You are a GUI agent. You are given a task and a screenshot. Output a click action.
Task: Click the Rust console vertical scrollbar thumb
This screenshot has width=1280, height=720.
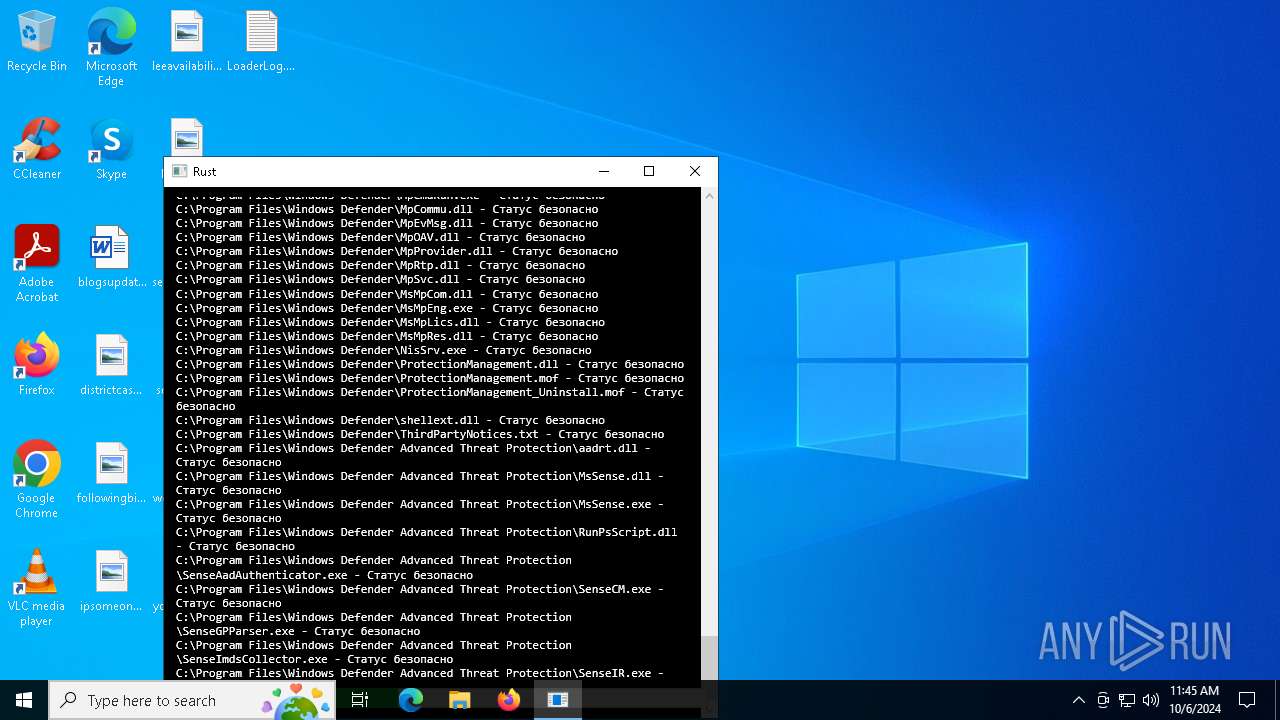709,658
